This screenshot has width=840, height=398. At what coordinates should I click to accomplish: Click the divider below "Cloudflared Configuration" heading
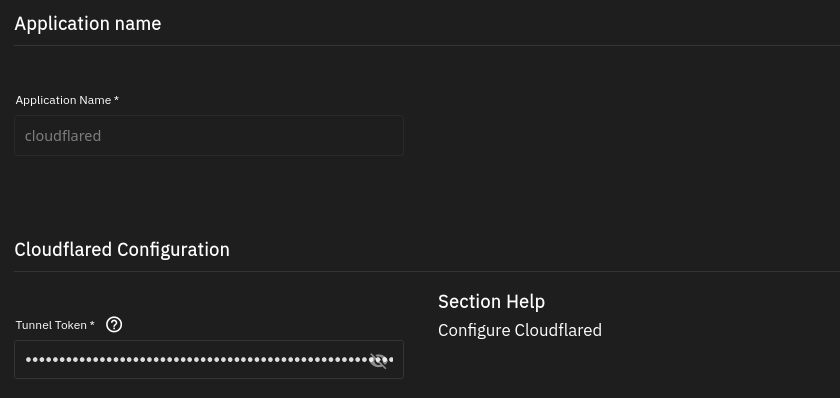427,272
